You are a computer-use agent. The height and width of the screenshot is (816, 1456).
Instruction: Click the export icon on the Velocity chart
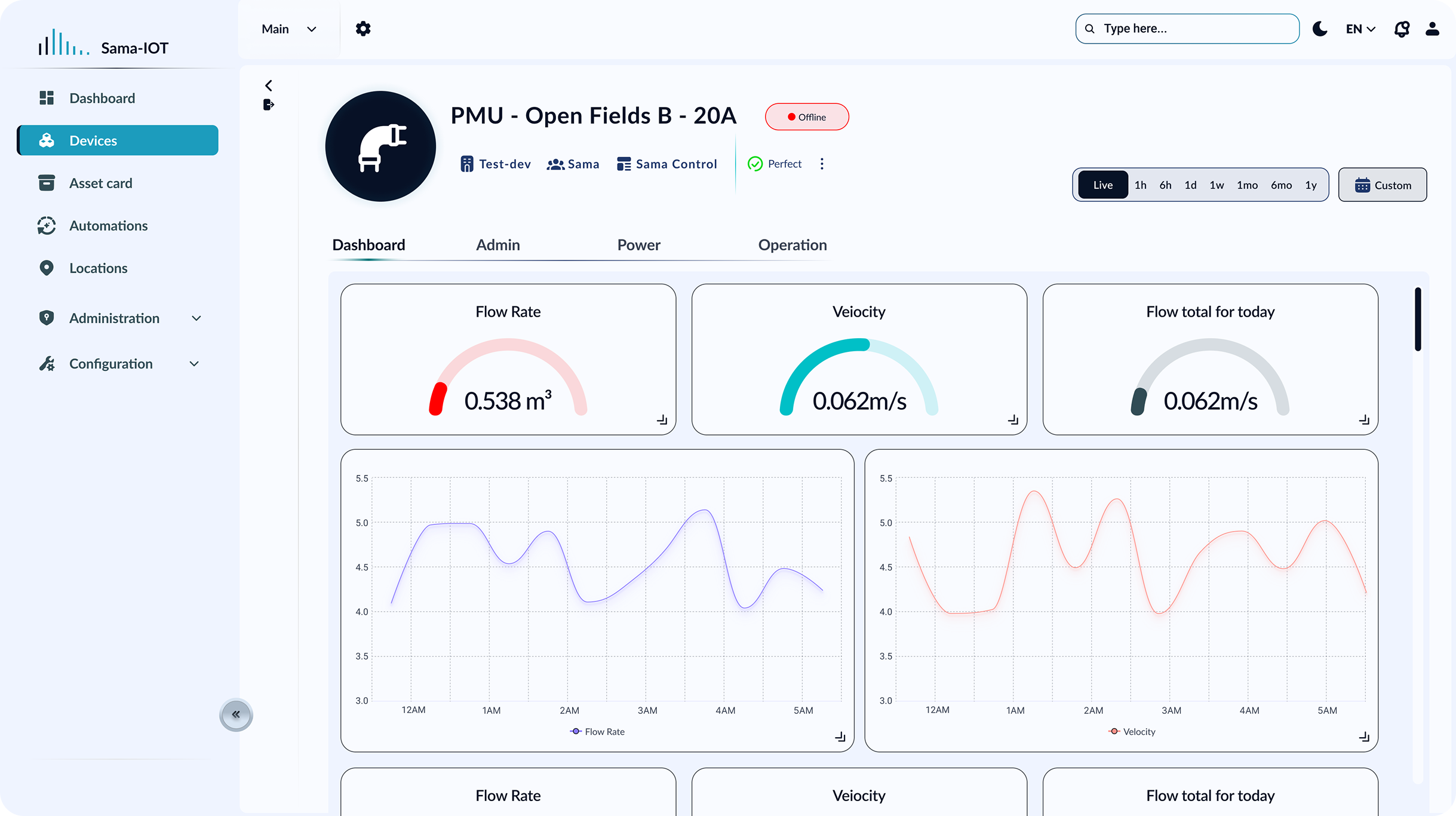(x=1365, y=737)
